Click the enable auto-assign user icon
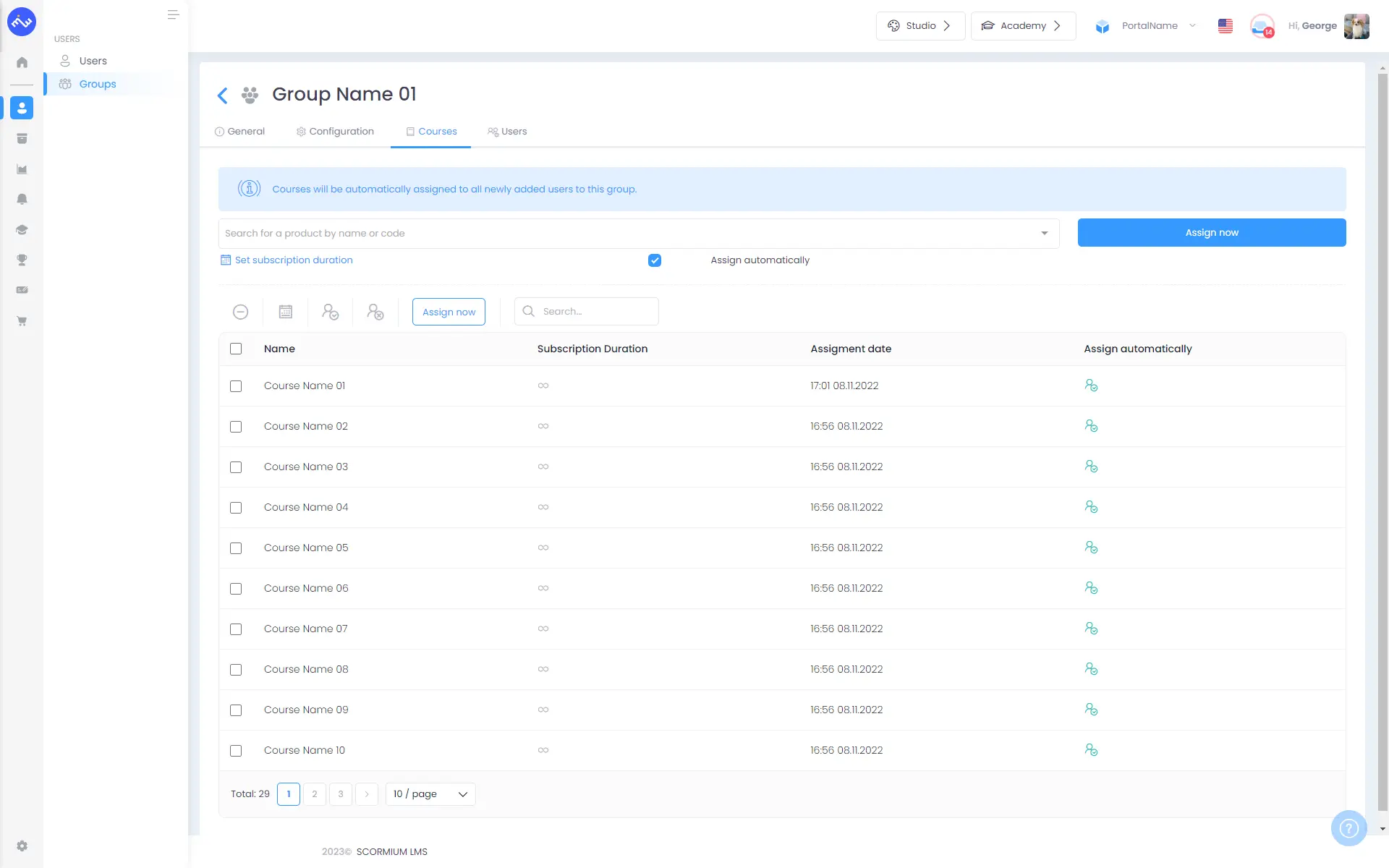This screenshot has height=868, width=1389. 331,312
